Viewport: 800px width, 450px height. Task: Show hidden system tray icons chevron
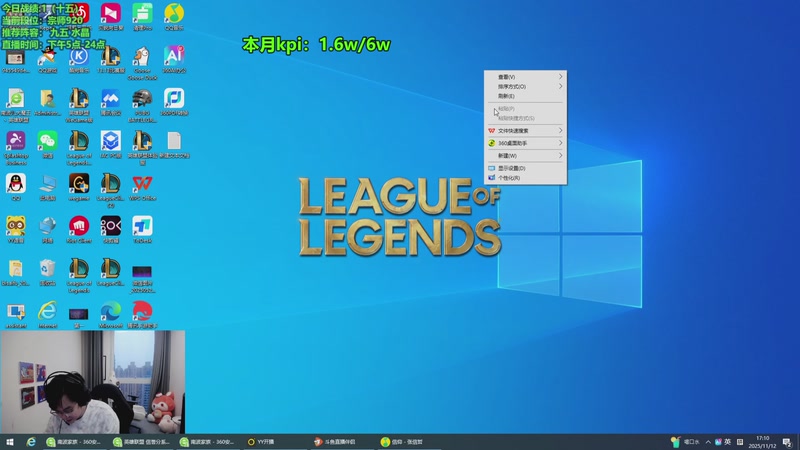point(708,442)
